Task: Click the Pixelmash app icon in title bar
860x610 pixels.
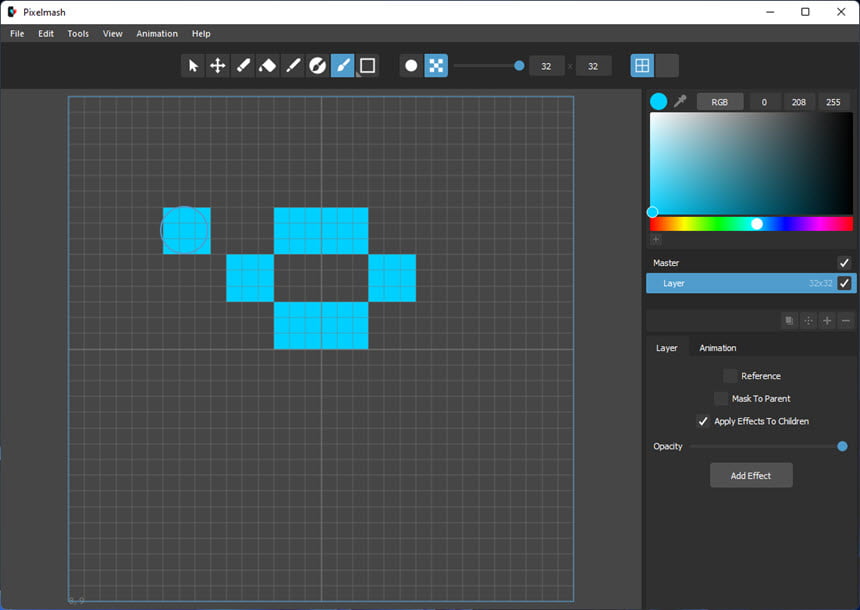Action: [x=12, y=12]
